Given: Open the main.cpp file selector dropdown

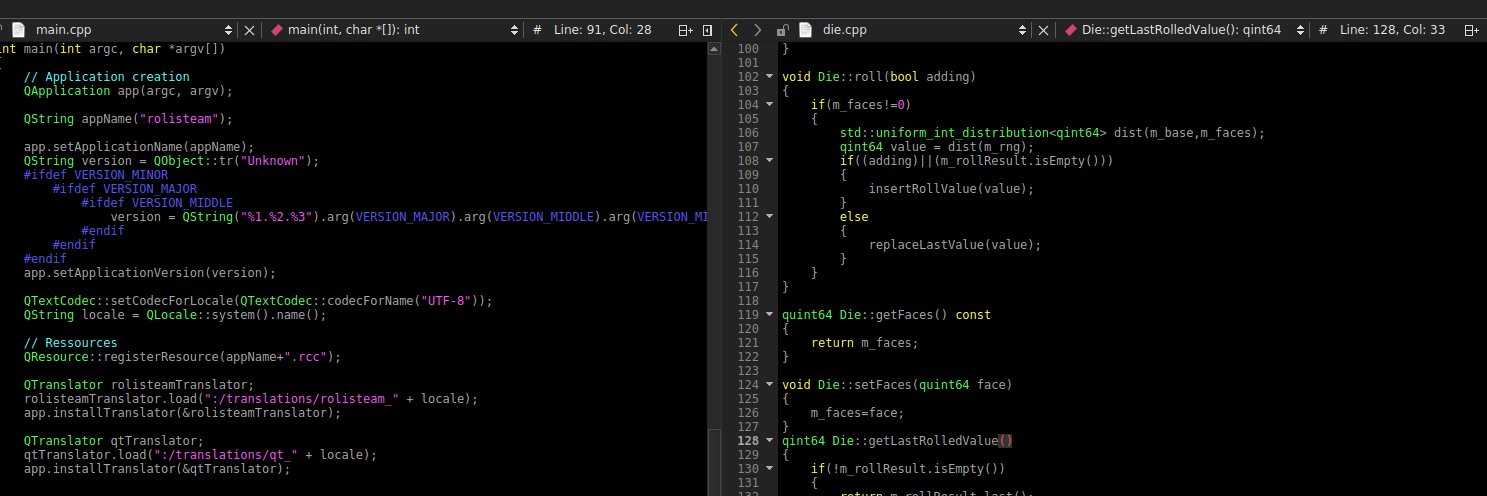Looking at the screenshot, I should click(230, 30).
